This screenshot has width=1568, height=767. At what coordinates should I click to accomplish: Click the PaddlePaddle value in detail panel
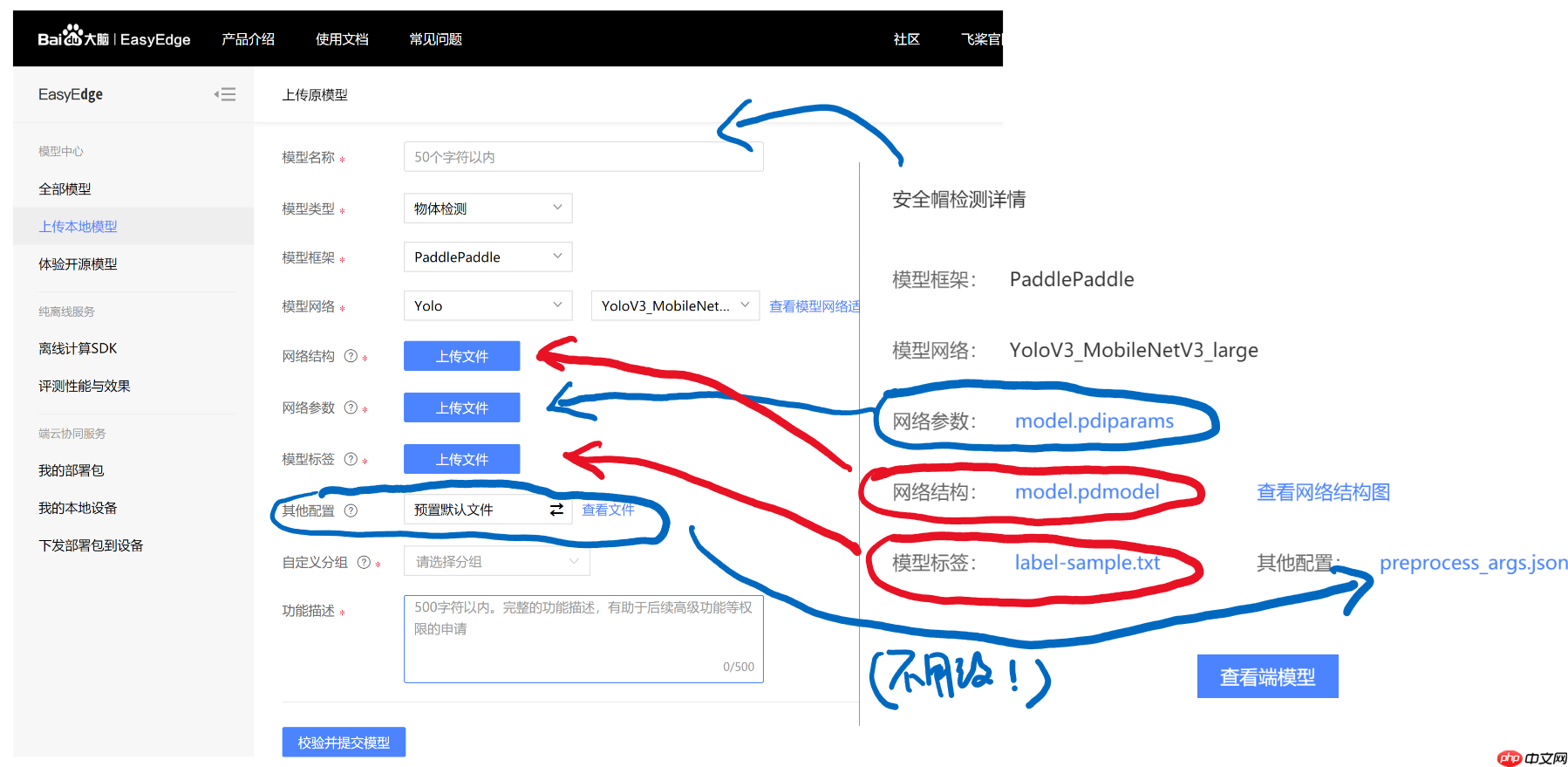point(1072,279)
